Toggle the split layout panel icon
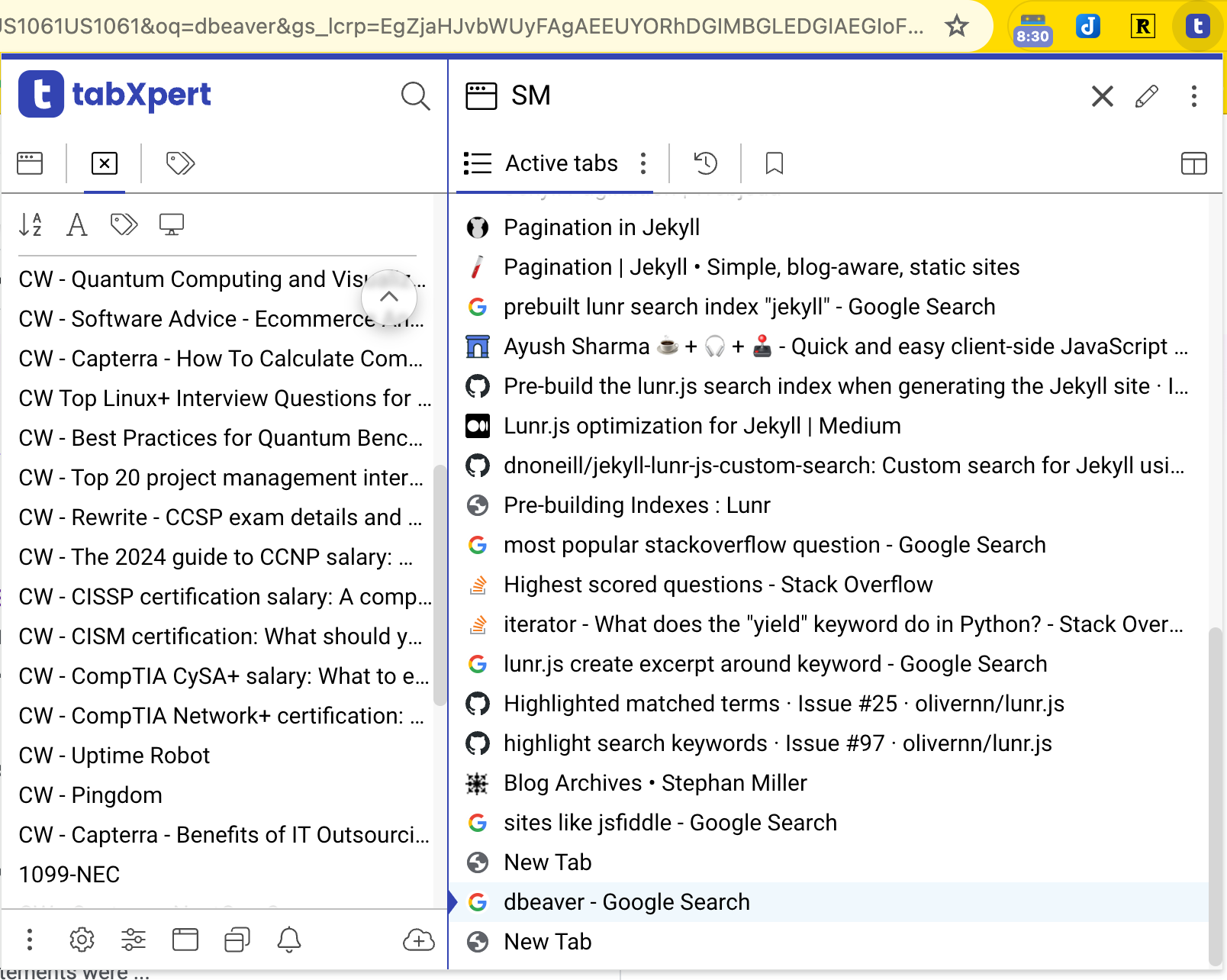 point(1193,163)
